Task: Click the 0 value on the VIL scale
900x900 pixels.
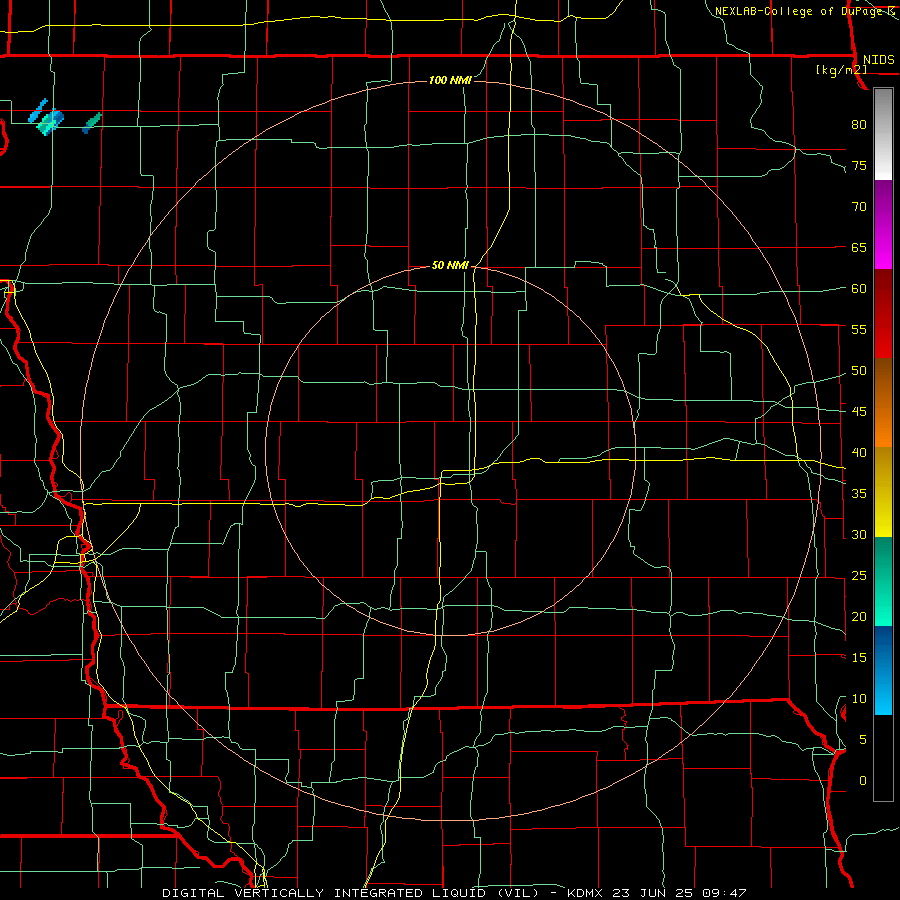Action: click(863, 781)
